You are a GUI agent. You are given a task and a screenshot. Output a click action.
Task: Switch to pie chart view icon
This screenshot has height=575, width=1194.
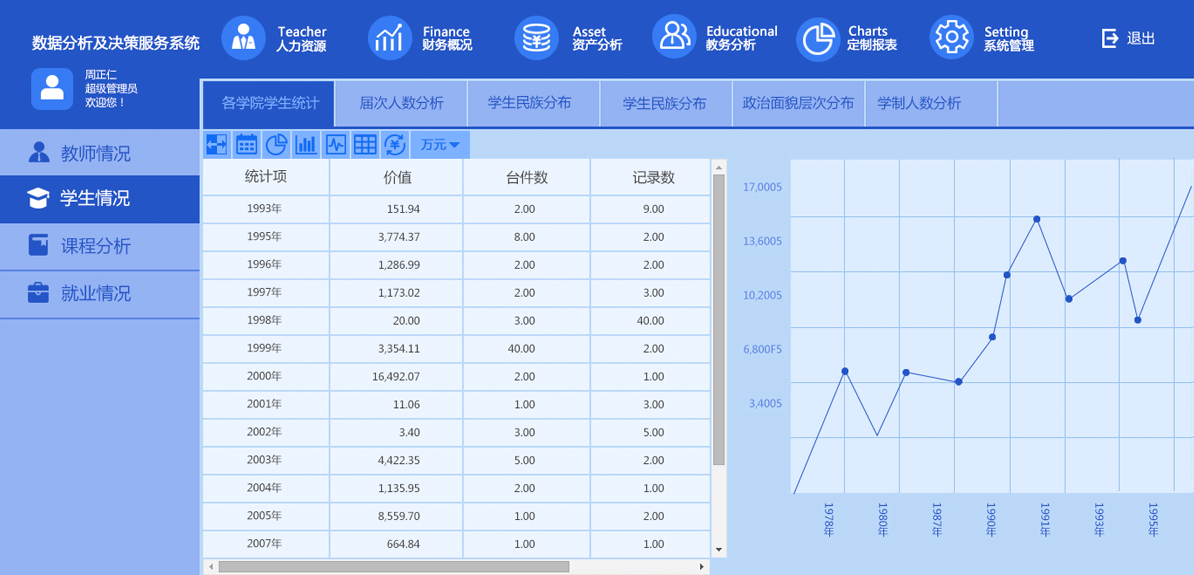pos(276,145)
